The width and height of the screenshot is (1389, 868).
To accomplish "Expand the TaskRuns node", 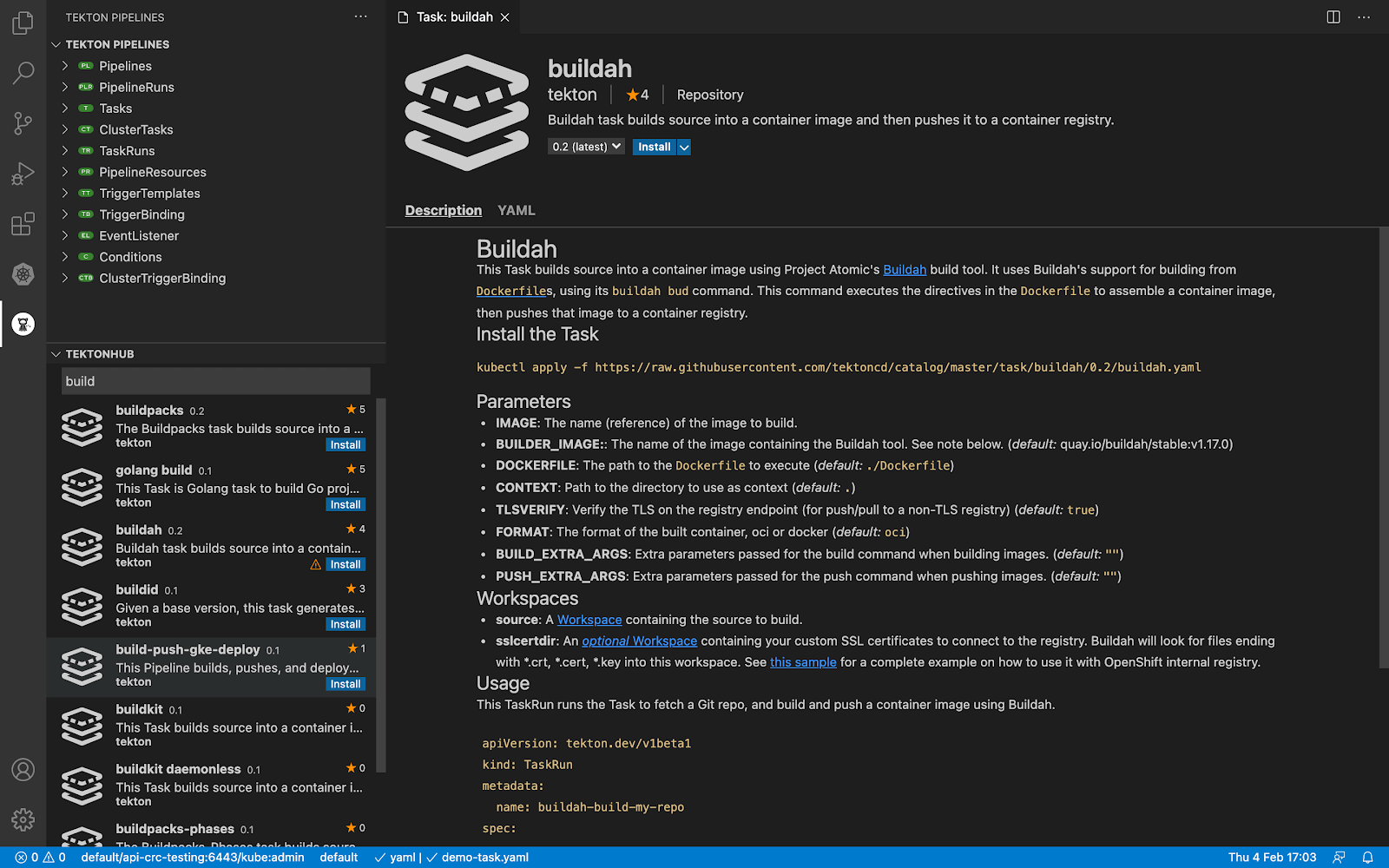I will 65,151.
